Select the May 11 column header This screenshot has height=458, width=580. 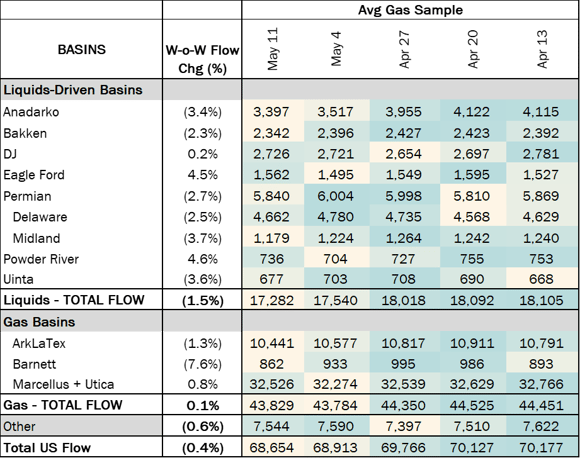tap(273, 49)
